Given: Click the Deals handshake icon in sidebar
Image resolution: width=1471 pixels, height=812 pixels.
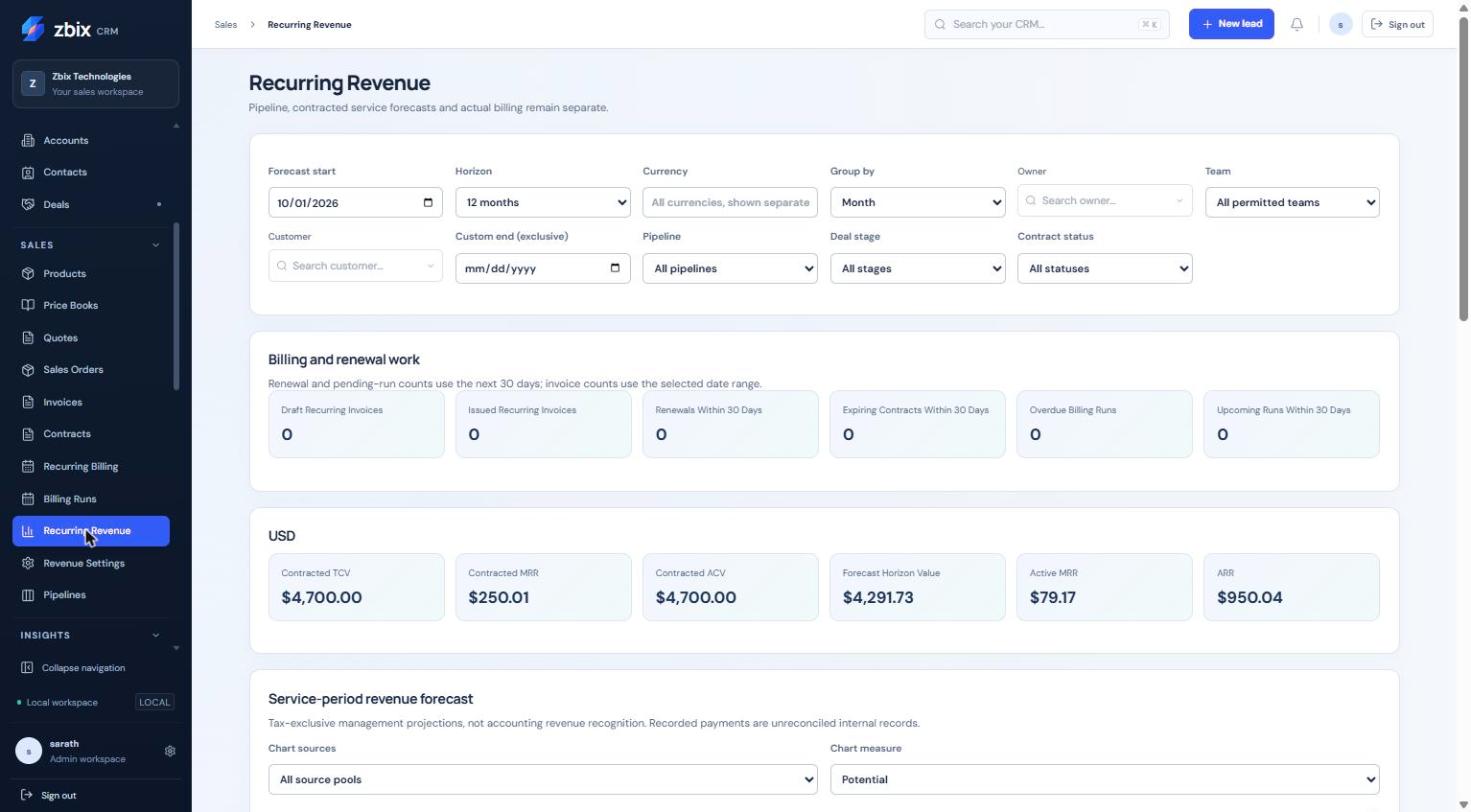Looking at the screenshot, I should point(28,204).
